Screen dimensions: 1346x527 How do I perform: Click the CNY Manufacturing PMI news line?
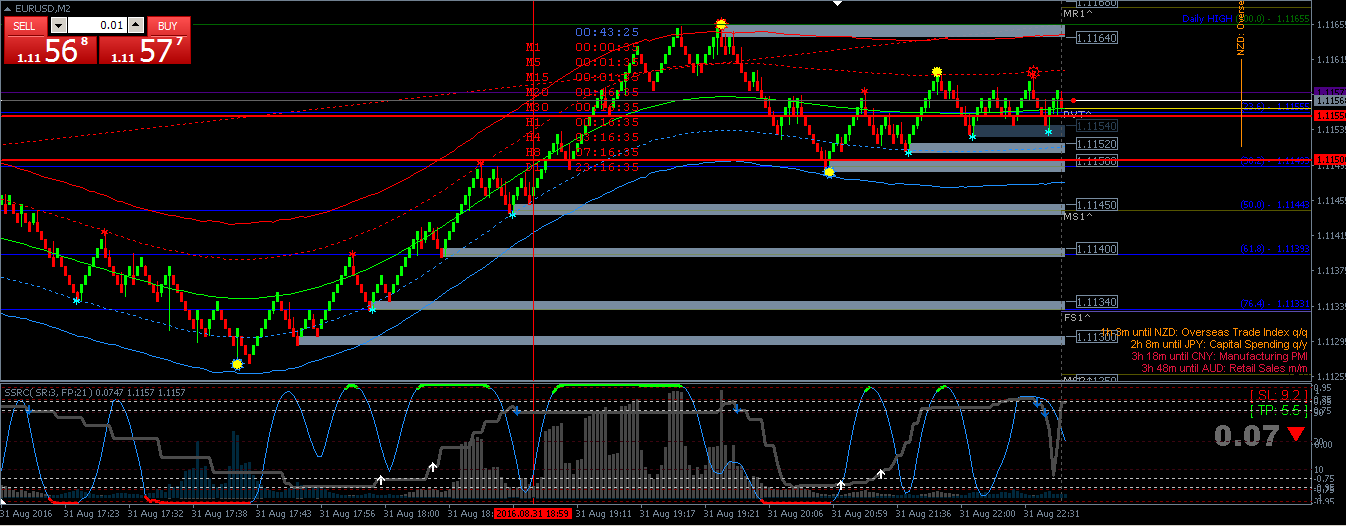(x=1219, y=355)
